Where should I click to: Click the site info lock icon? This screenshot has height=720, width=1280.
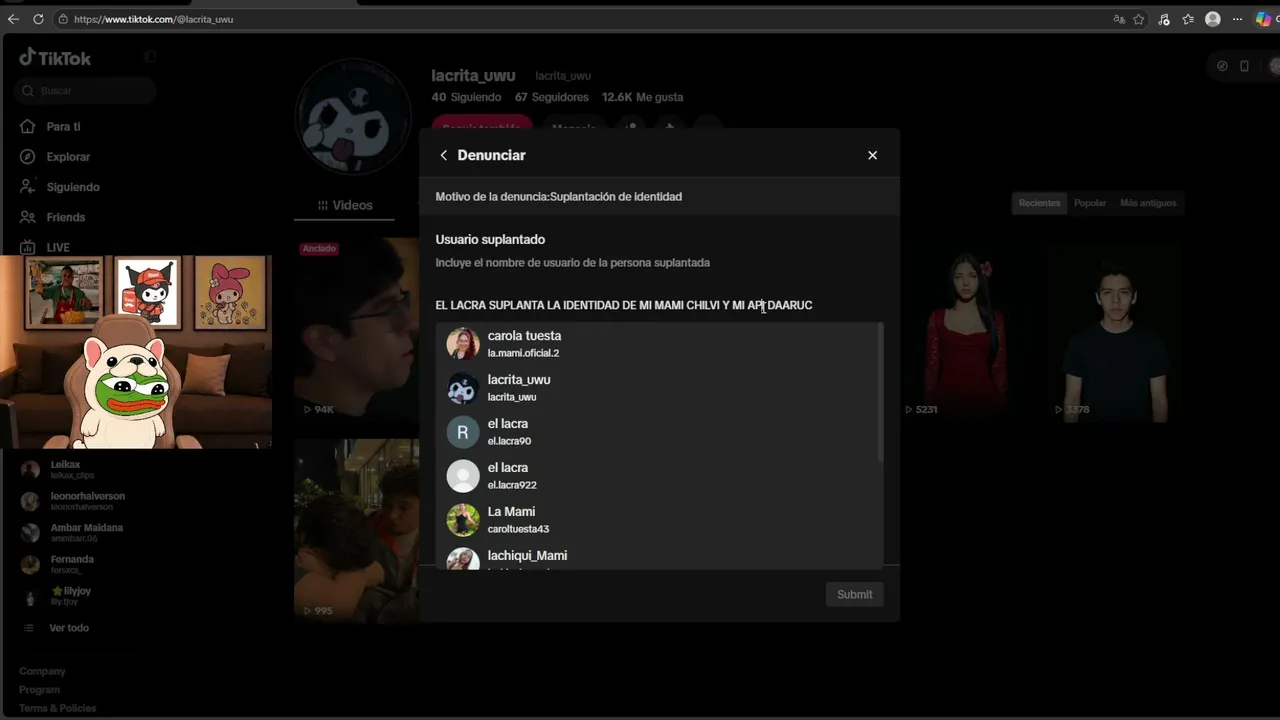point(63,19)
